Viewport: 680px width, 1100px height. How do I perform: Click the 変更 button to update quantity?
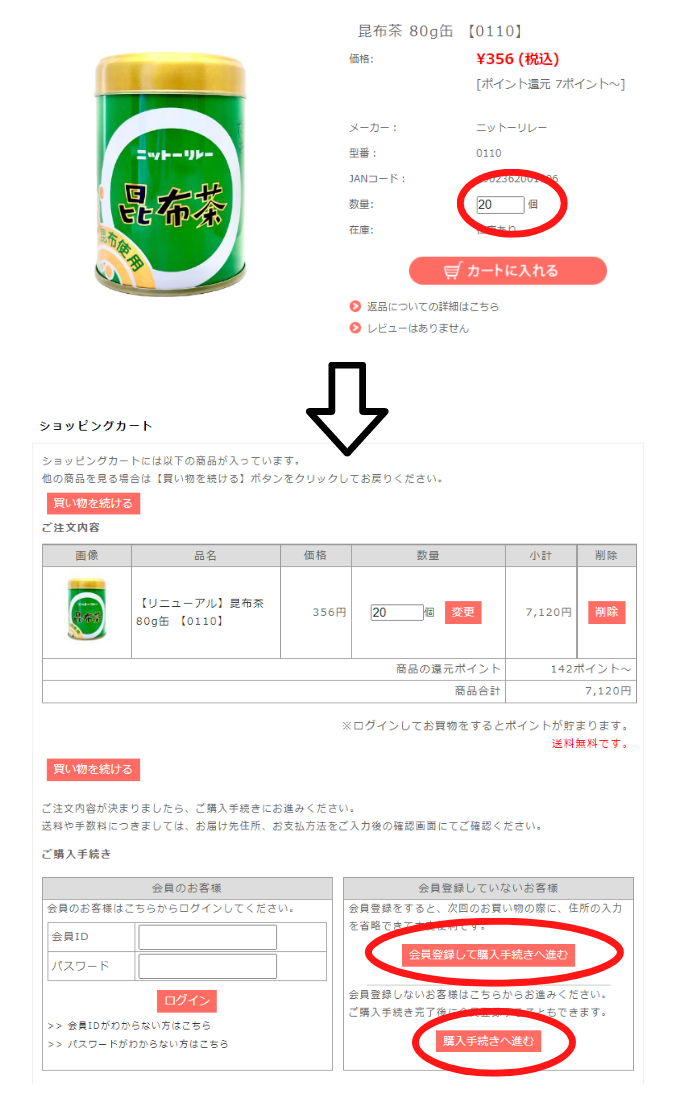[x=463, y=612]
